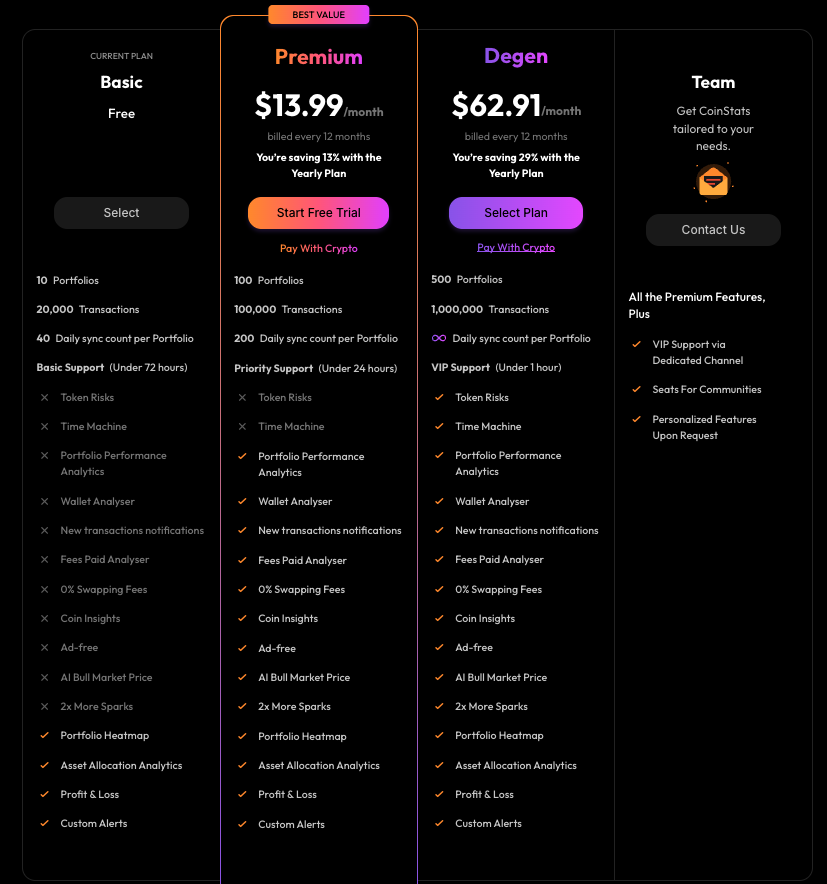827x884 pixels.
Task: Click the Degen $62.91 price
Action: click(x=496, y=105)
